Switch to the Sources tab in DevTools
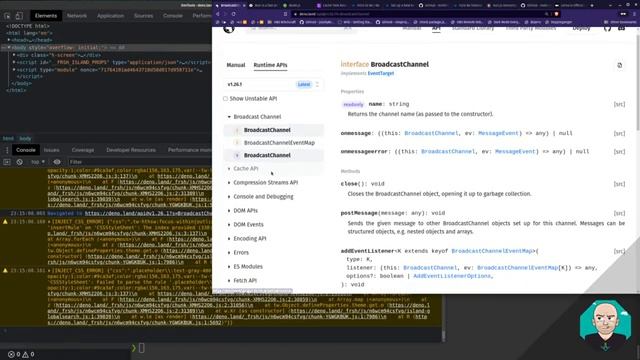Screen dimensions: 640x360 (144, 16)
